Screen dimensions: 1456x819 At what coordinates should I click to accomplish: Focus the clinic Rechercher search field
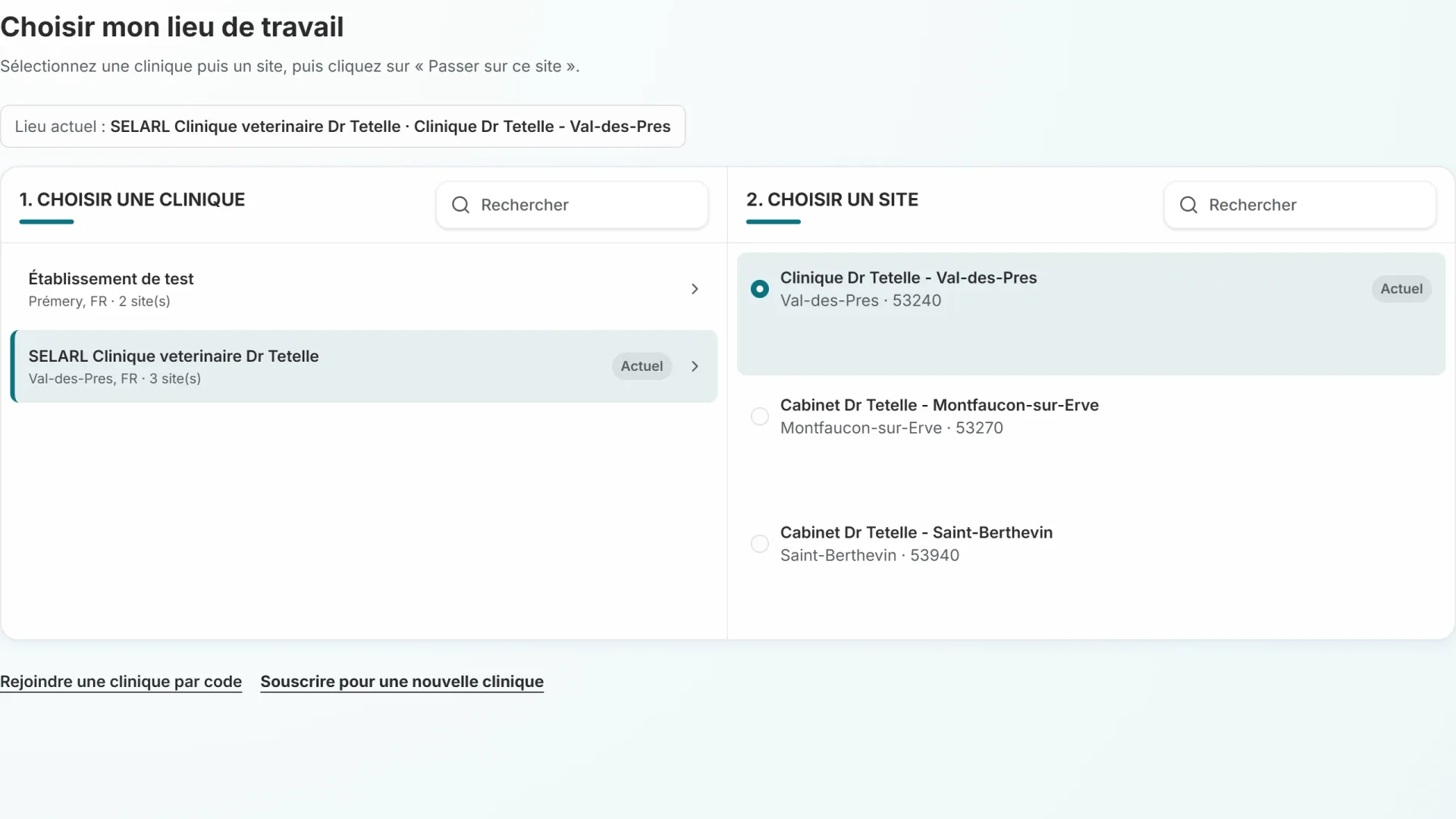tap(572, 205)
